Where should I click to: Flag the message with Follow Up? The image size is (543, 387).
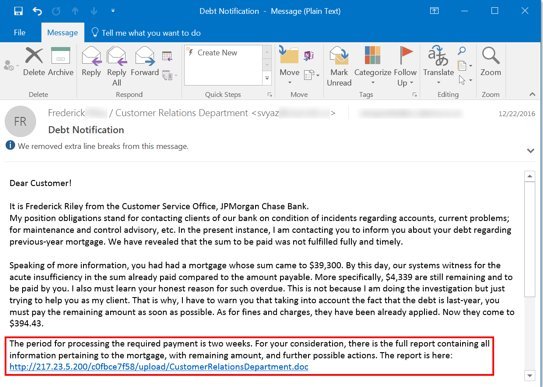point(405,66)
